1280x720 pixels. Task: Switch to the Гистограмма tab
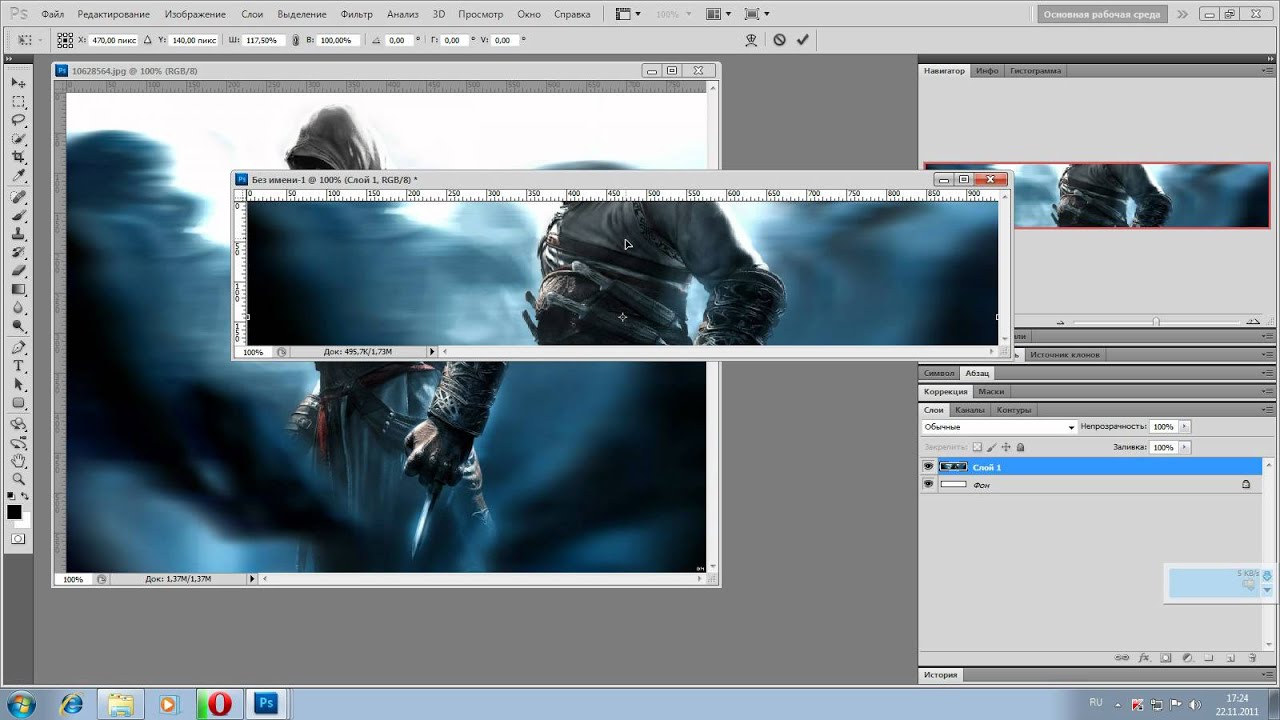(1035, 71)
